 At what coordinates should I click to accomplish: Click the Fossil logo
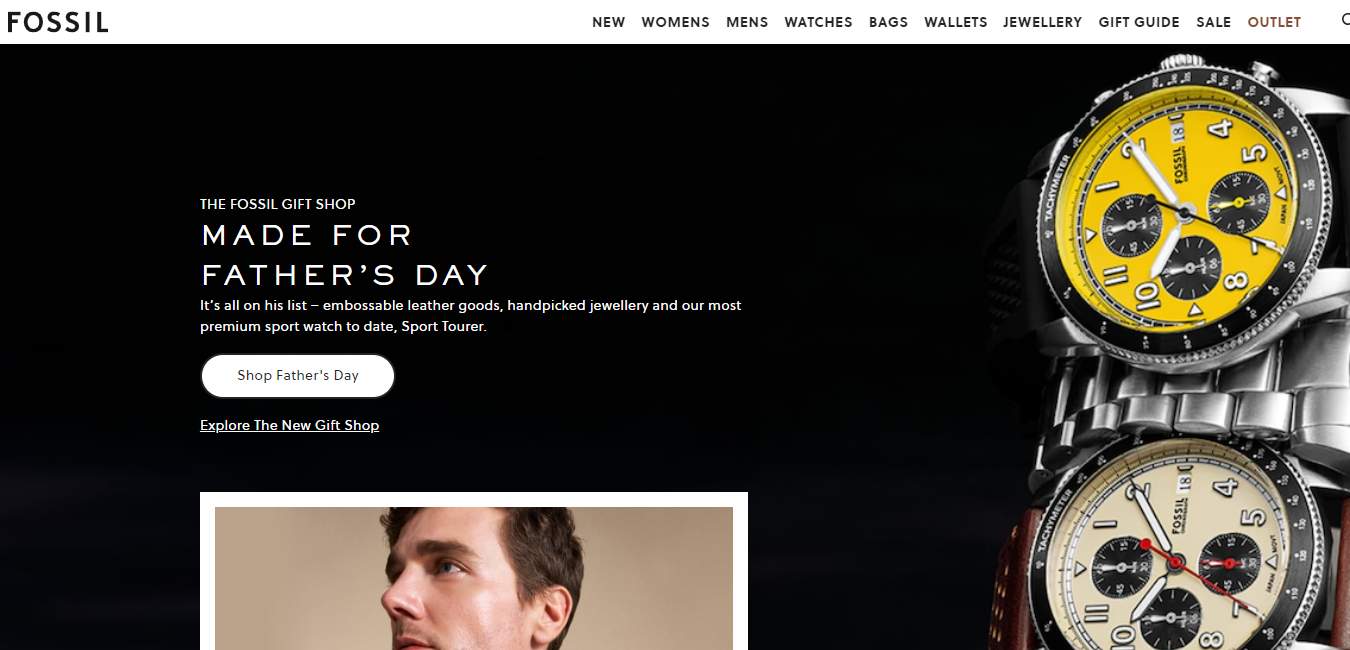click(57, 22)
